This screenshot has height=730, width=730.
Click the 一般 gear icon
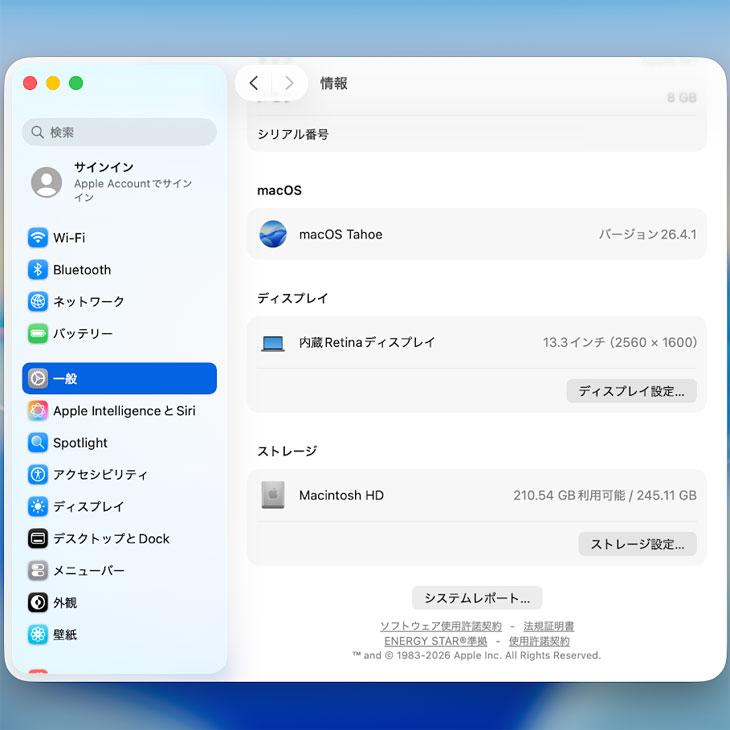tap(38, 379)
